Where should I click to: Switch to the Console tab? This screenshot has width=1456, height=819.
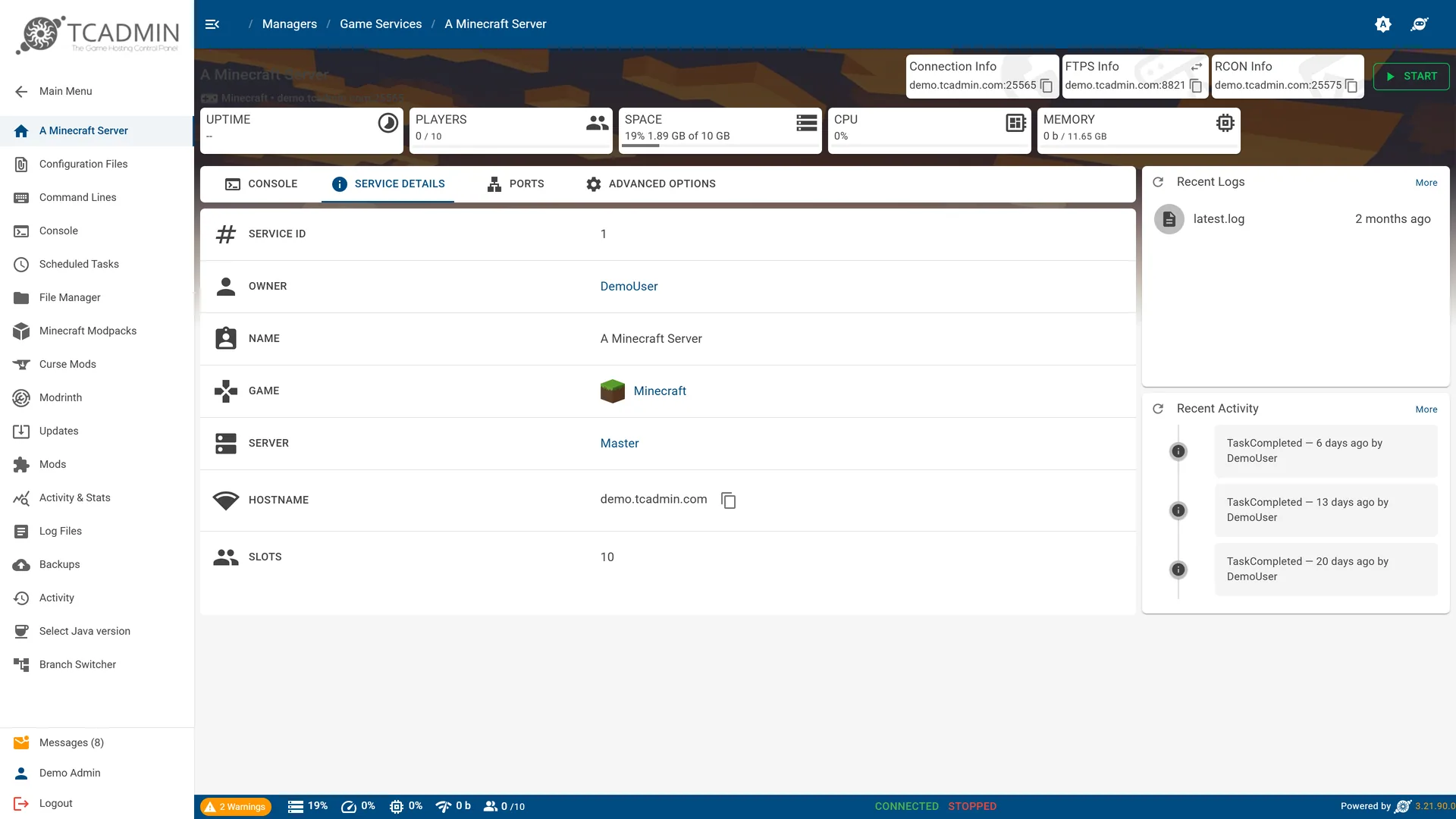point(261,184)
